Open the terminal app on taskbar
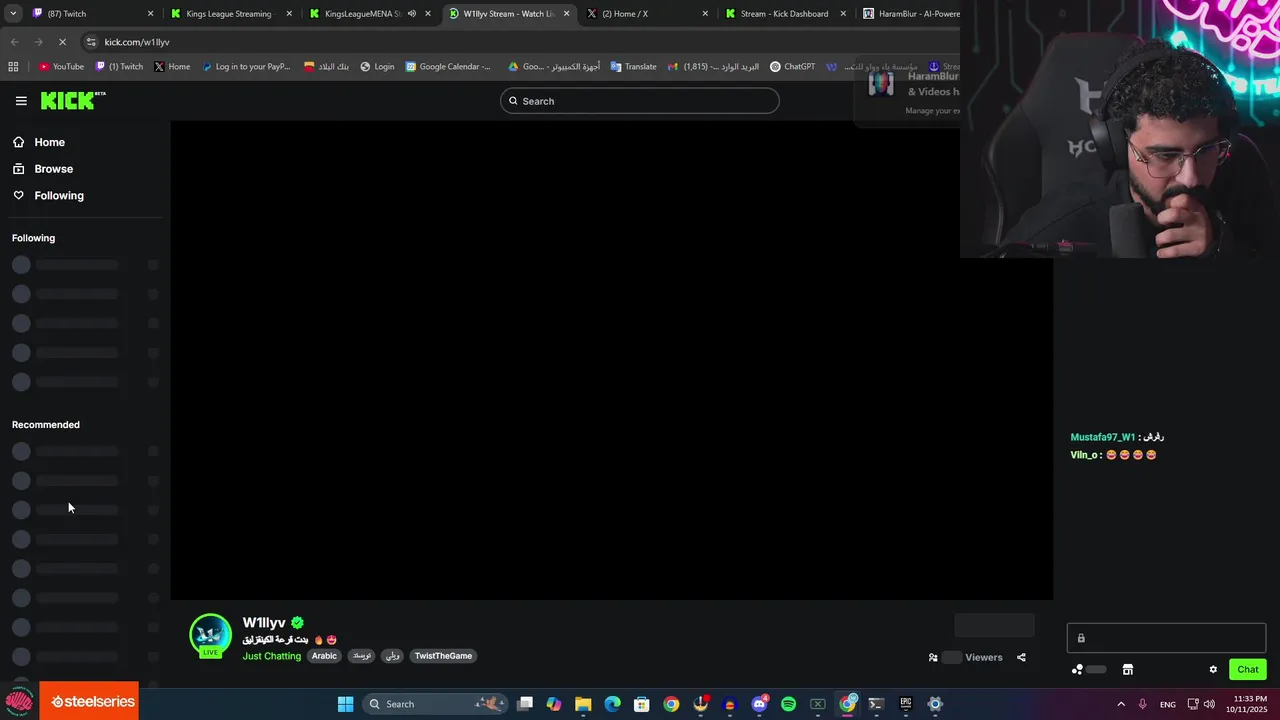 coord(877,704)
